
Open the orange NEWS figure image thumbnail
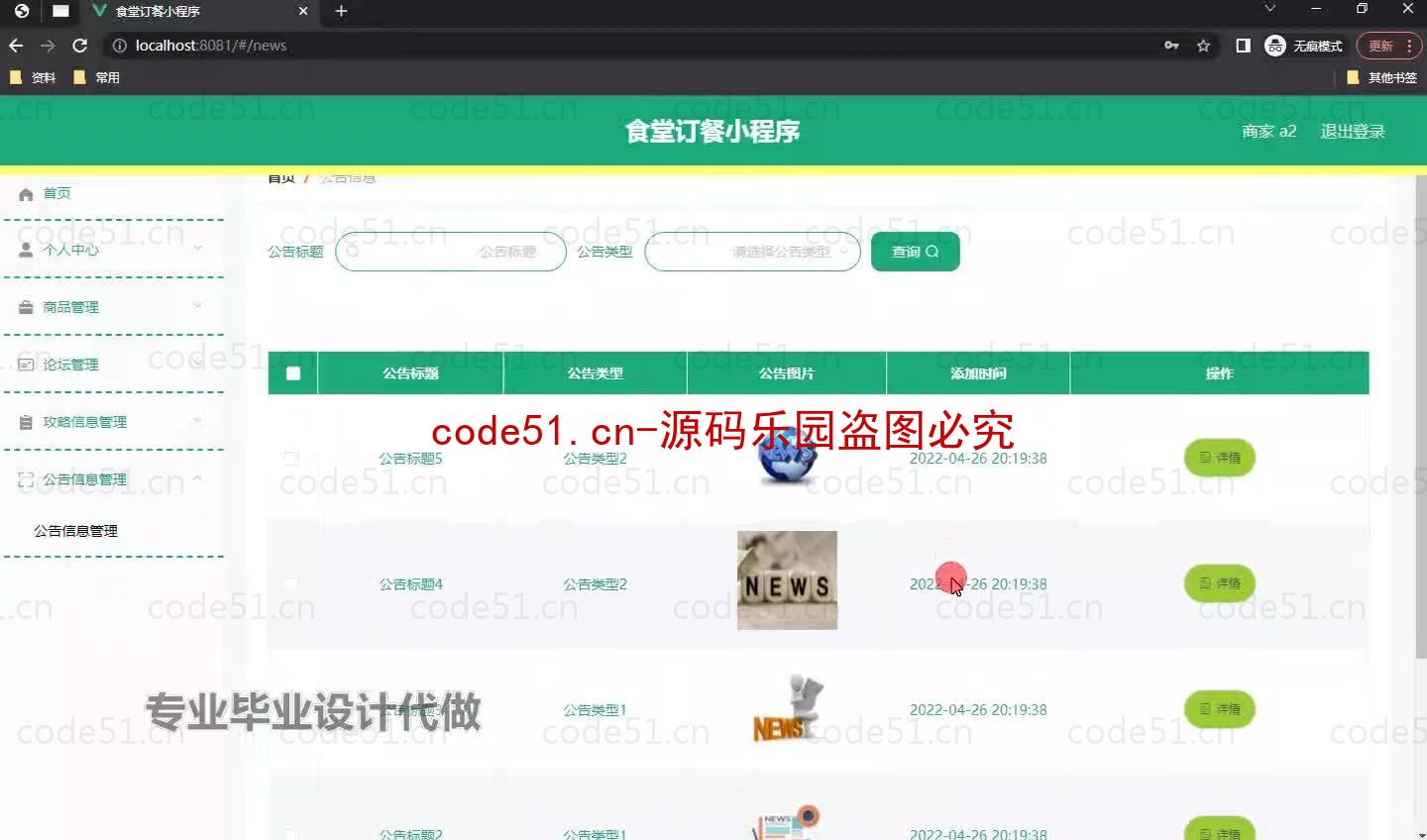coord(787,709)
